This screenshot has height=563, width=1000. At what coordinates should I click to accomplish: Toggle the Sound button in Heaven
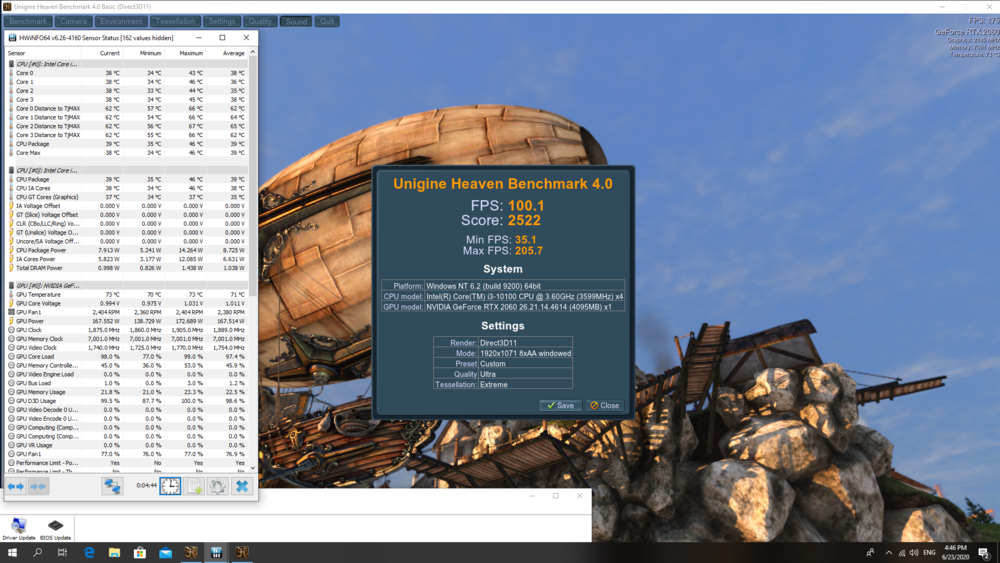coord(296,21)
